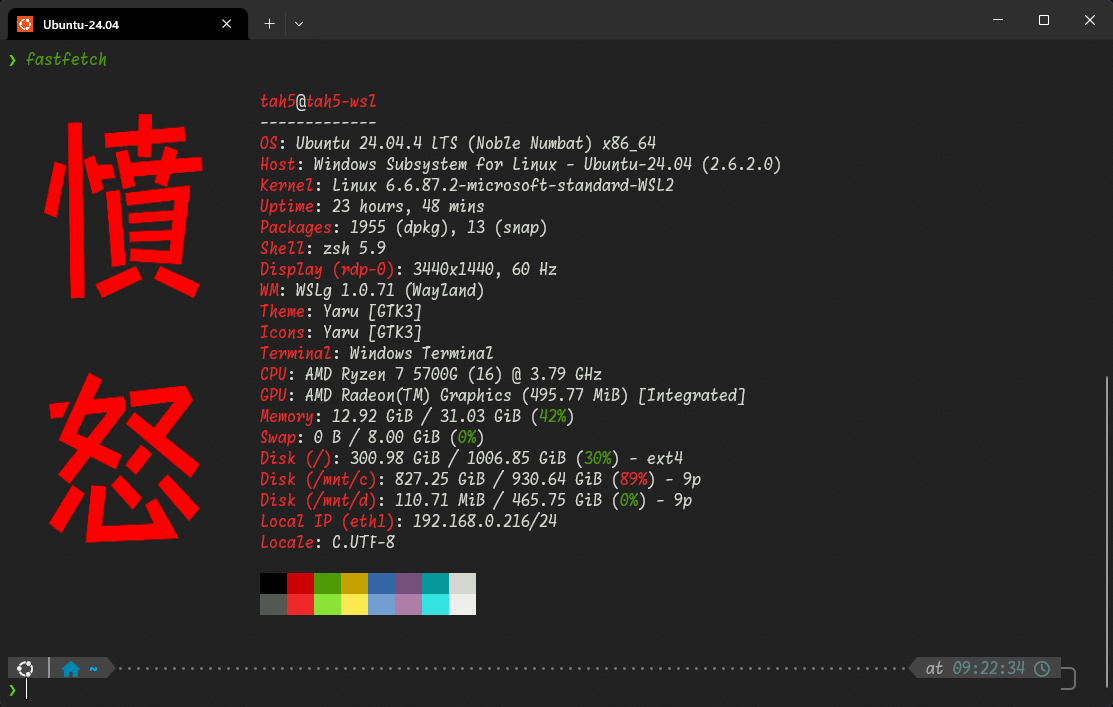
Task: Click the Ubuntu logo in the tab
Action: tap(25, 24)
